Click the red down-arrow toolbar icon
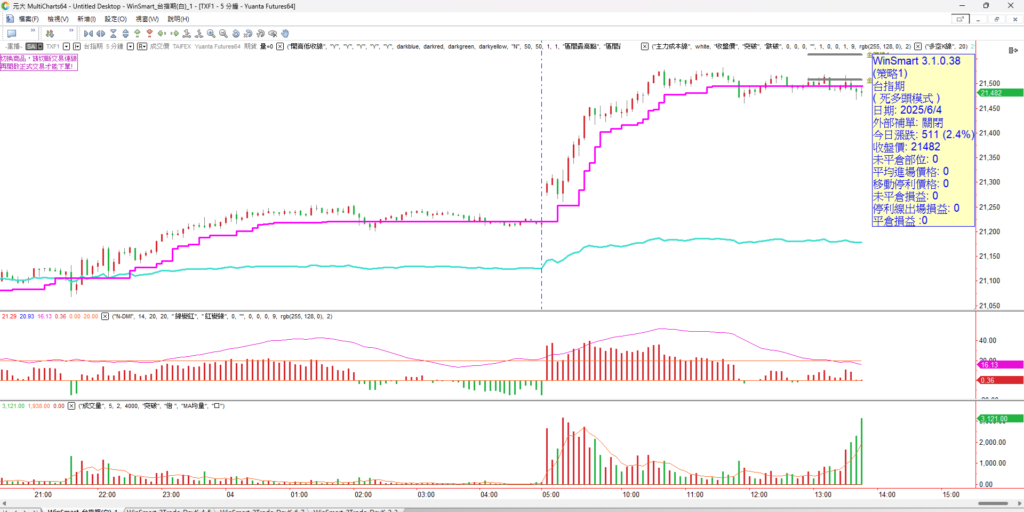Image resolution: width=1024 pixels, height=512 pixels. (x=149, y=33)
